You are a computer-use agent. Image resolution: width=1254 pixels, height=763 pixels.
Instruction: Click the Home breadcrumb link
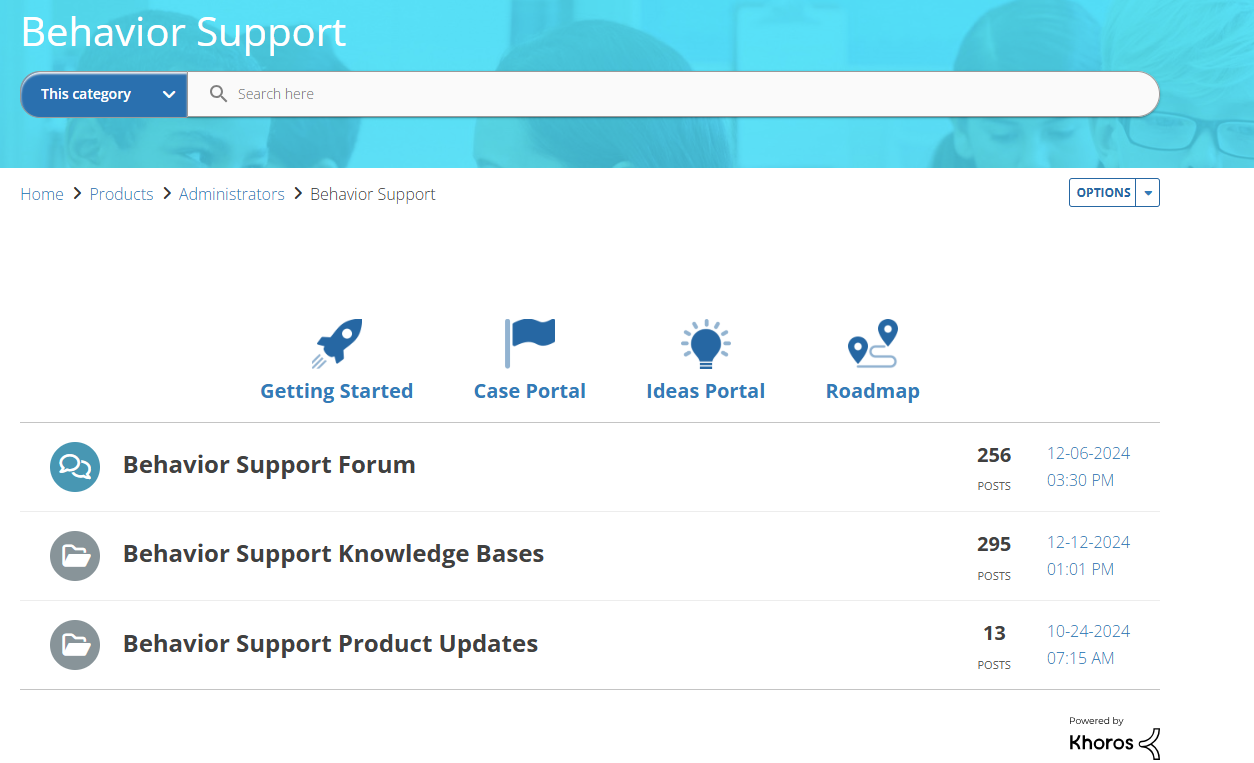(x=42, y=193)
